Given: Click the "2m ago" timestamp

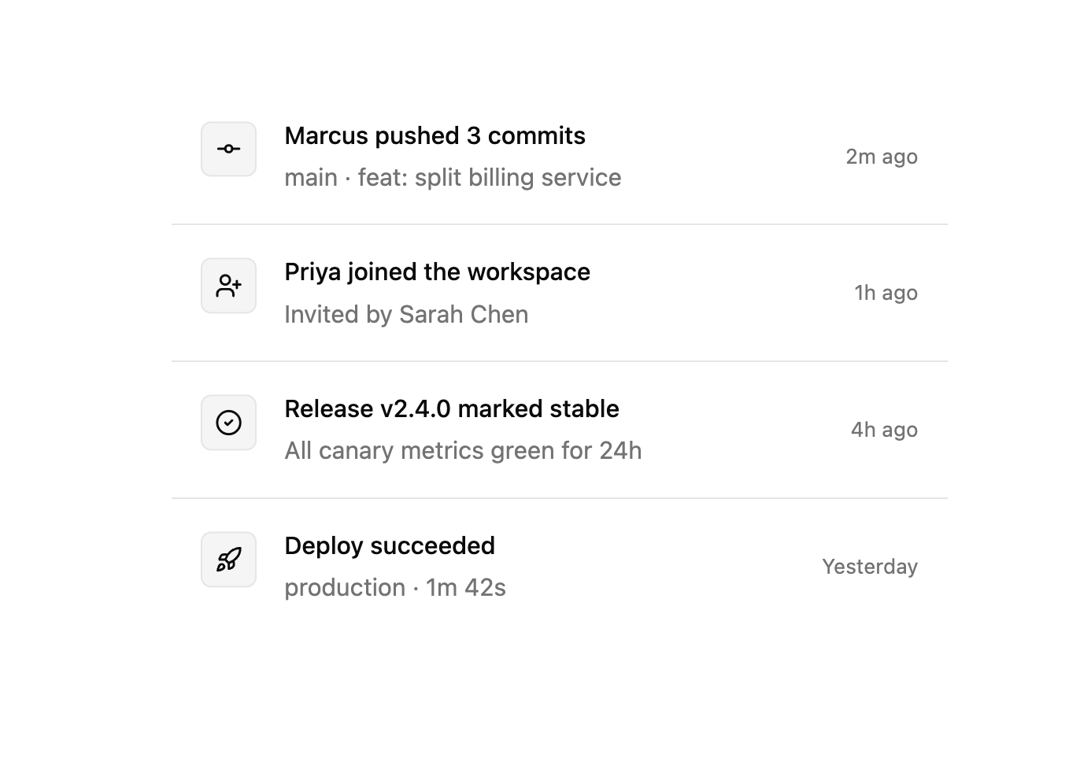Looking at the screenshot, I should tap(882, 157).
